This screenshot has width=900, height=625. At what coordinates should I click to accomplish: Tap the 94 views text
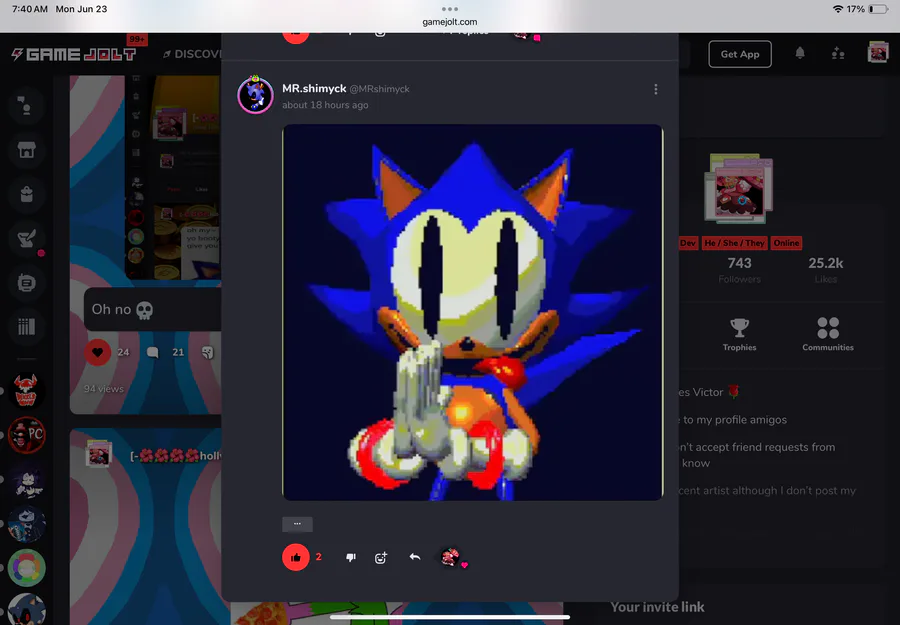point(104,389)
